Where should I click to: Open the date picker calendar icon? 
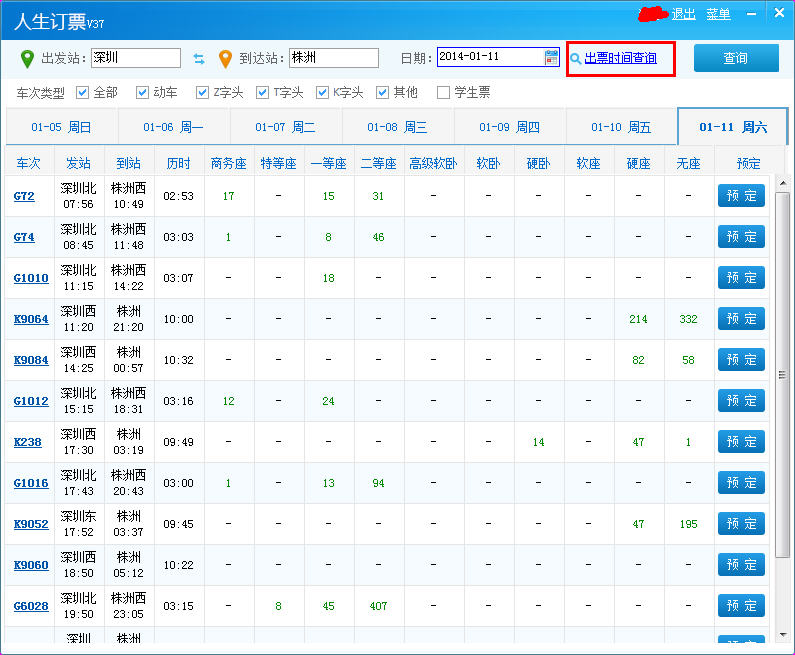coord(551,57)
